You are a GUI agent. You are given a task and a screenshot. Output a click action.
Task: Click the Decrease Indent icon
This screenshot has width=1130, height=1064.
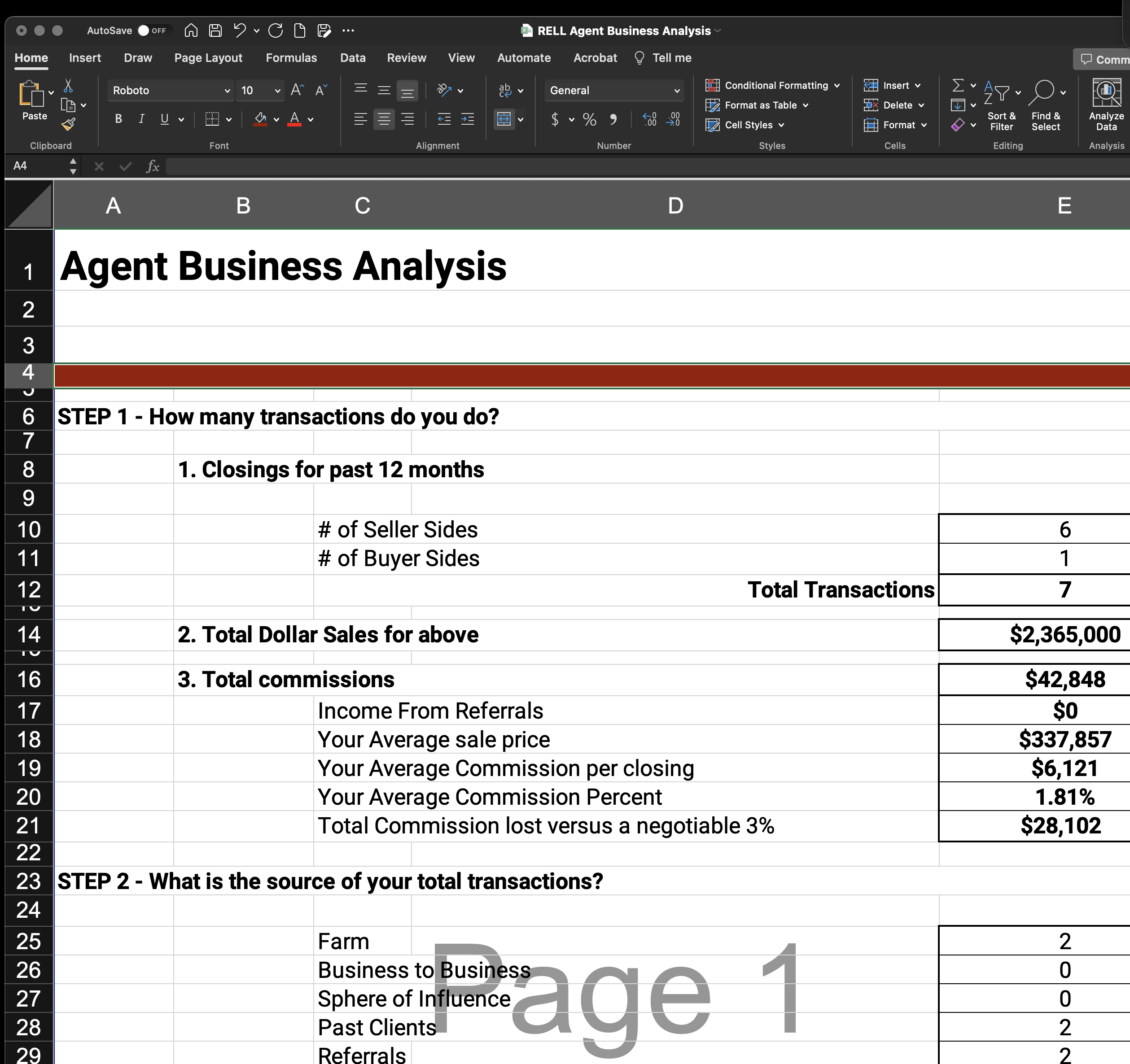(444, 119)
